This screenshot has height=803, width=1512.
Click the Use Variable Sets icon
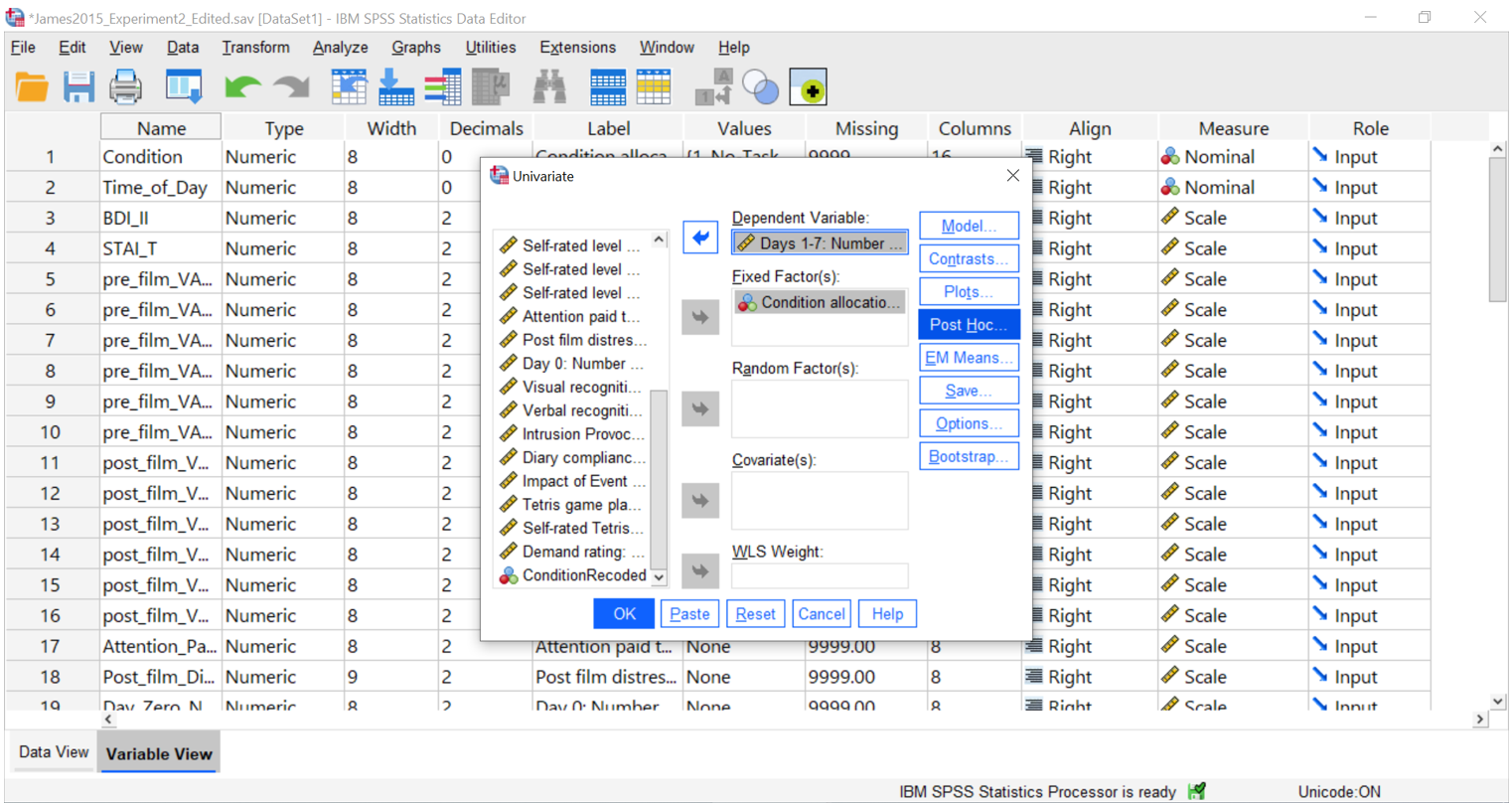click(761, 87)
